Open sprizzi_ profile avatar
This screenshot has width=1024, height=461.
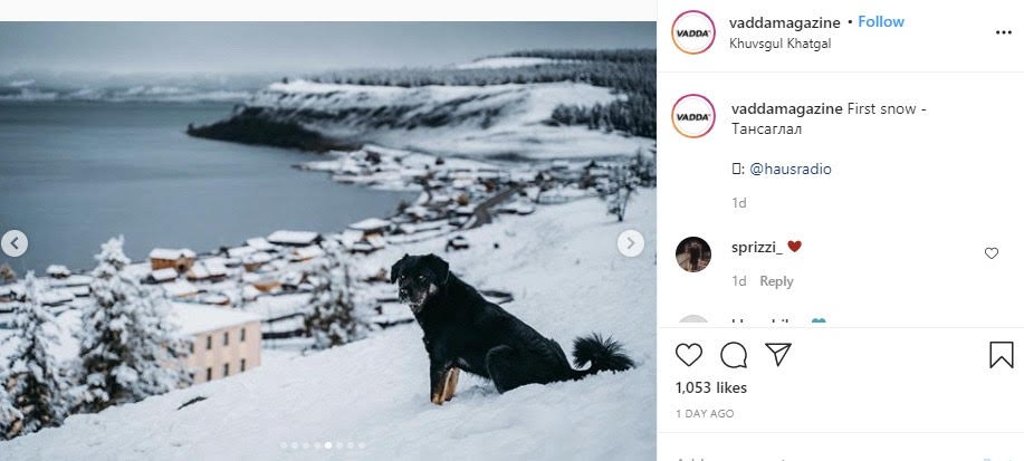pos(693,254)
